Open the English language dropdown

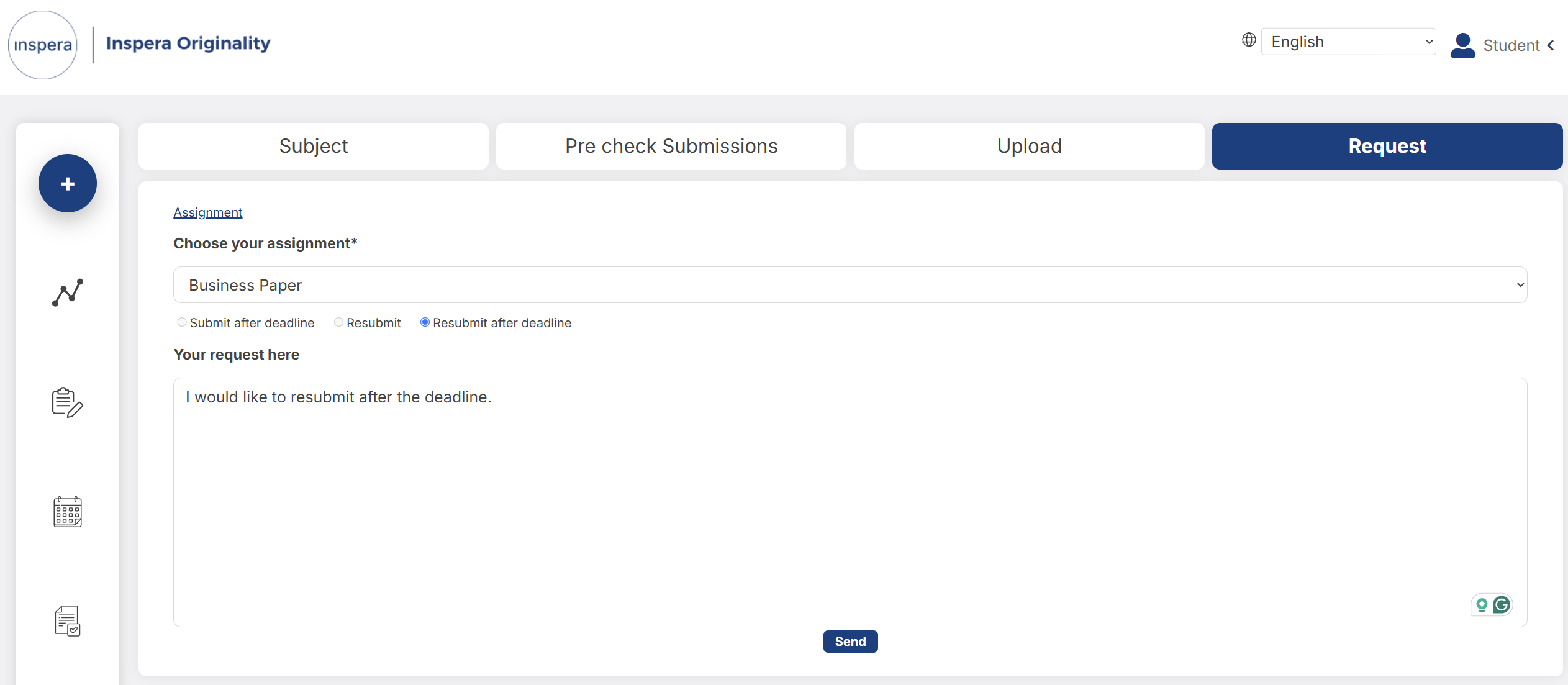1348,42
